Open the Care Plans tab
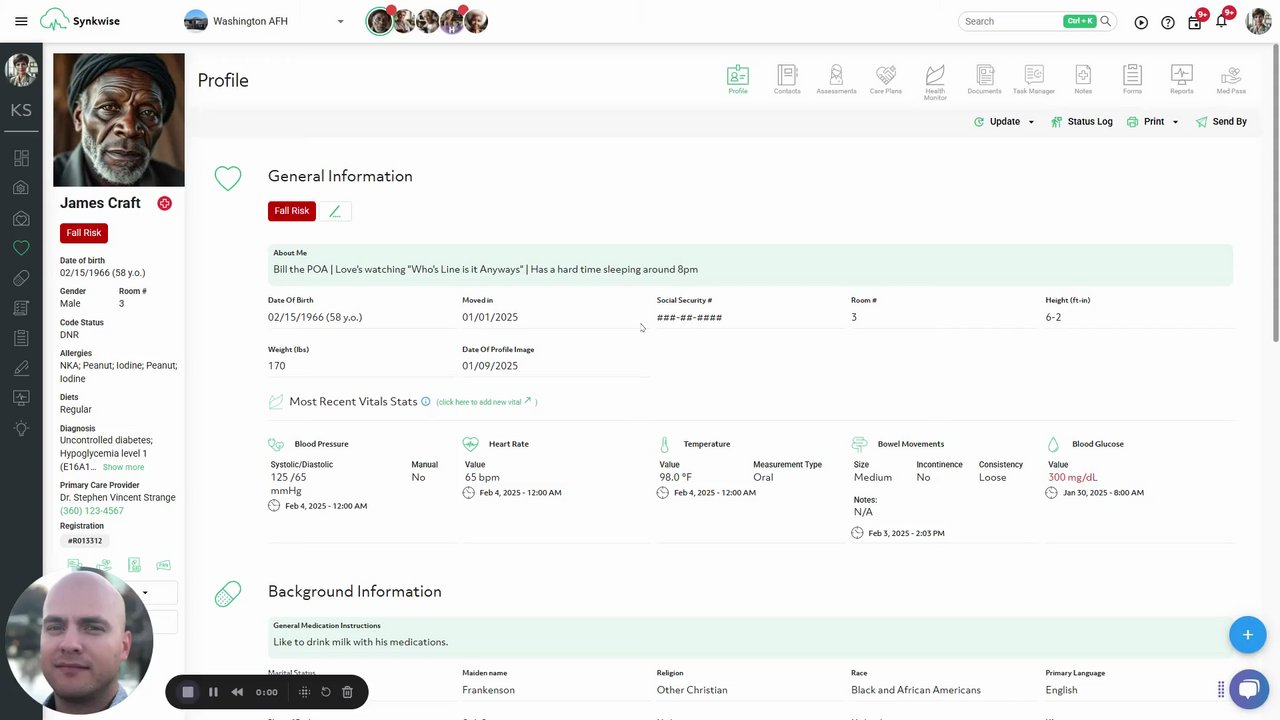Screen dimensions: 1280x720 click(x=886, y=80)
